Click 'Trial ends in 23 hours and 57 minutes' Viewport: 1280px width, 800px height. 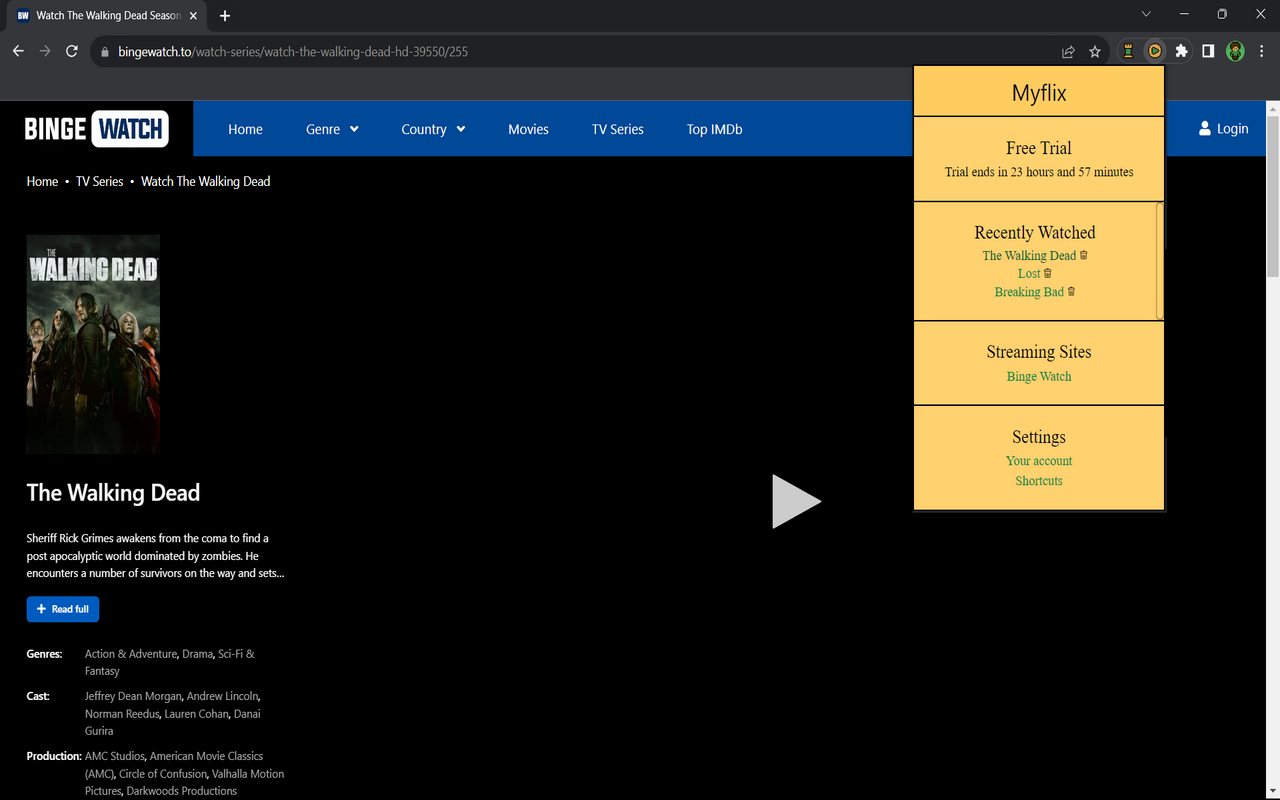coord(1039,172)
